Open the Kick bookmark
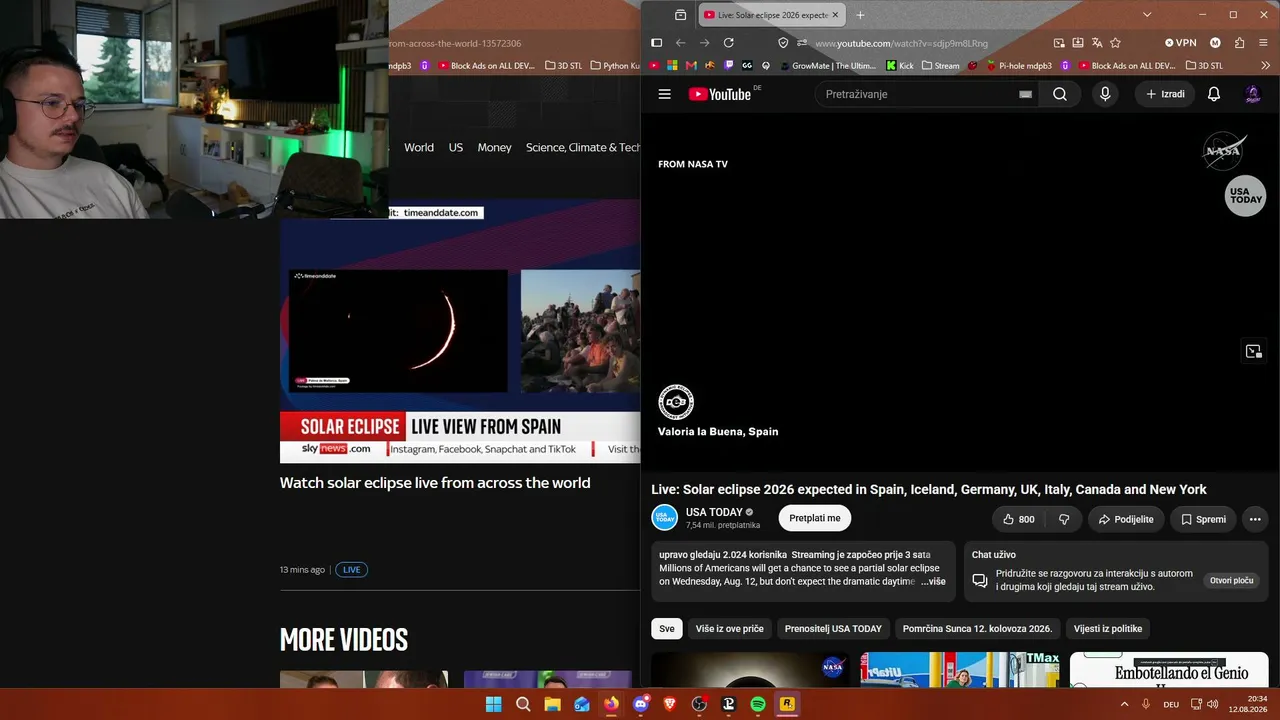 pos(900,66)
